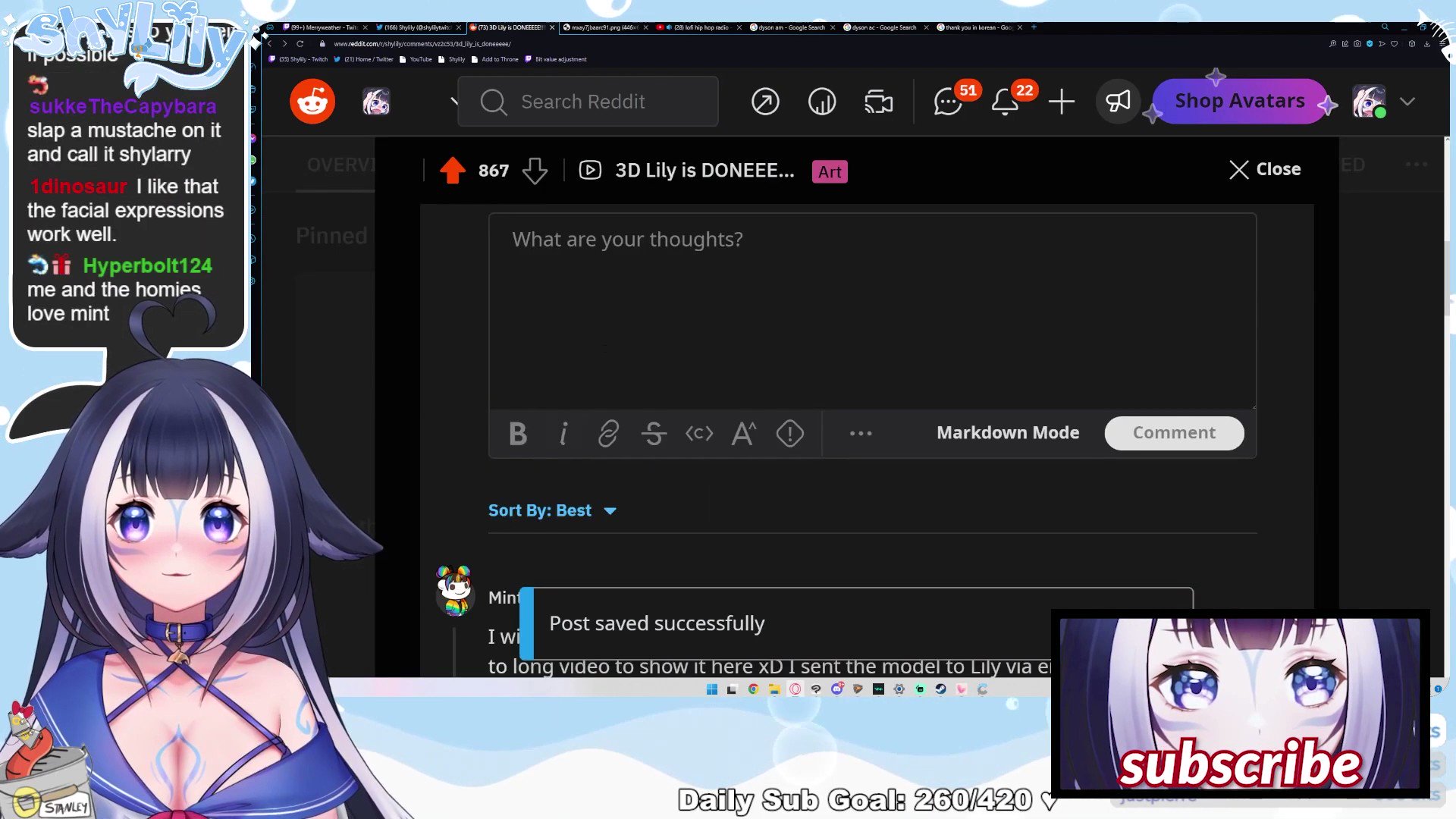The image size is (1456, 819).
Task: Insert inline code in comment editor
Action: point(699,434)
